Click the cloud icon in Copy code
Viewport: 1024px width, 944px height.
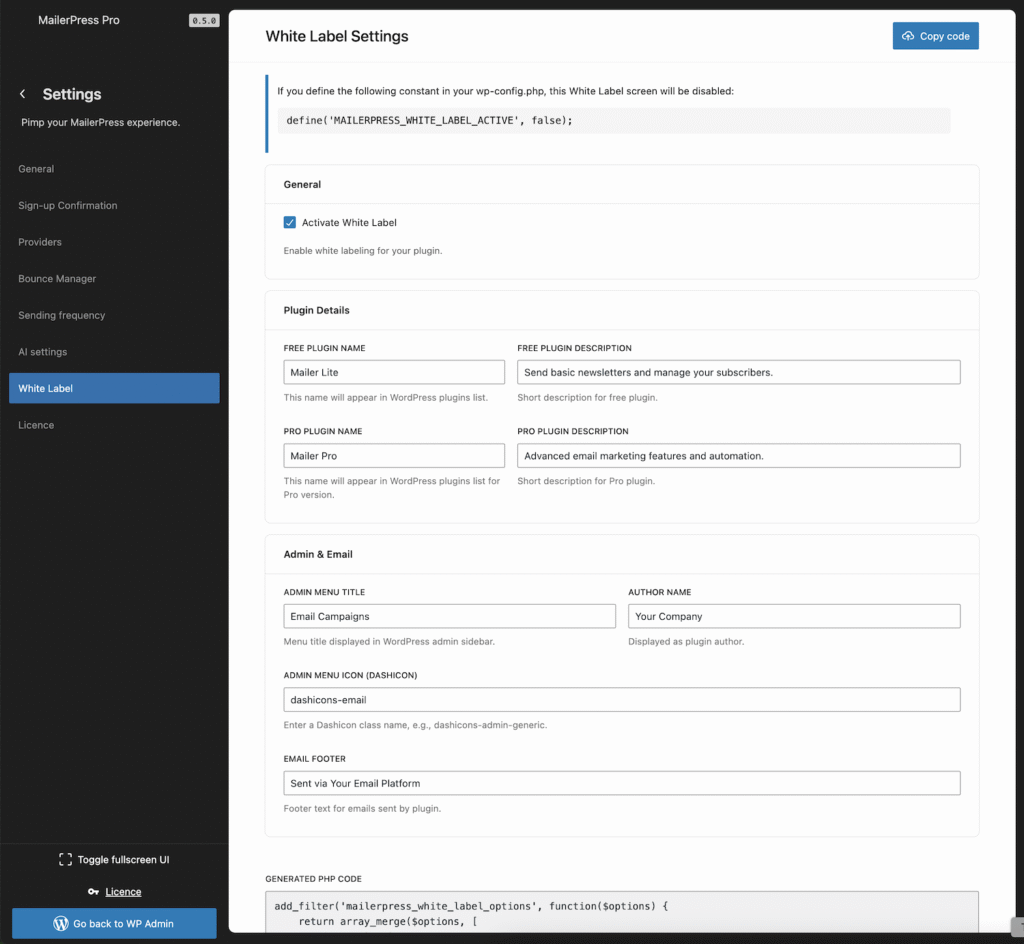(x=908, y=36)
